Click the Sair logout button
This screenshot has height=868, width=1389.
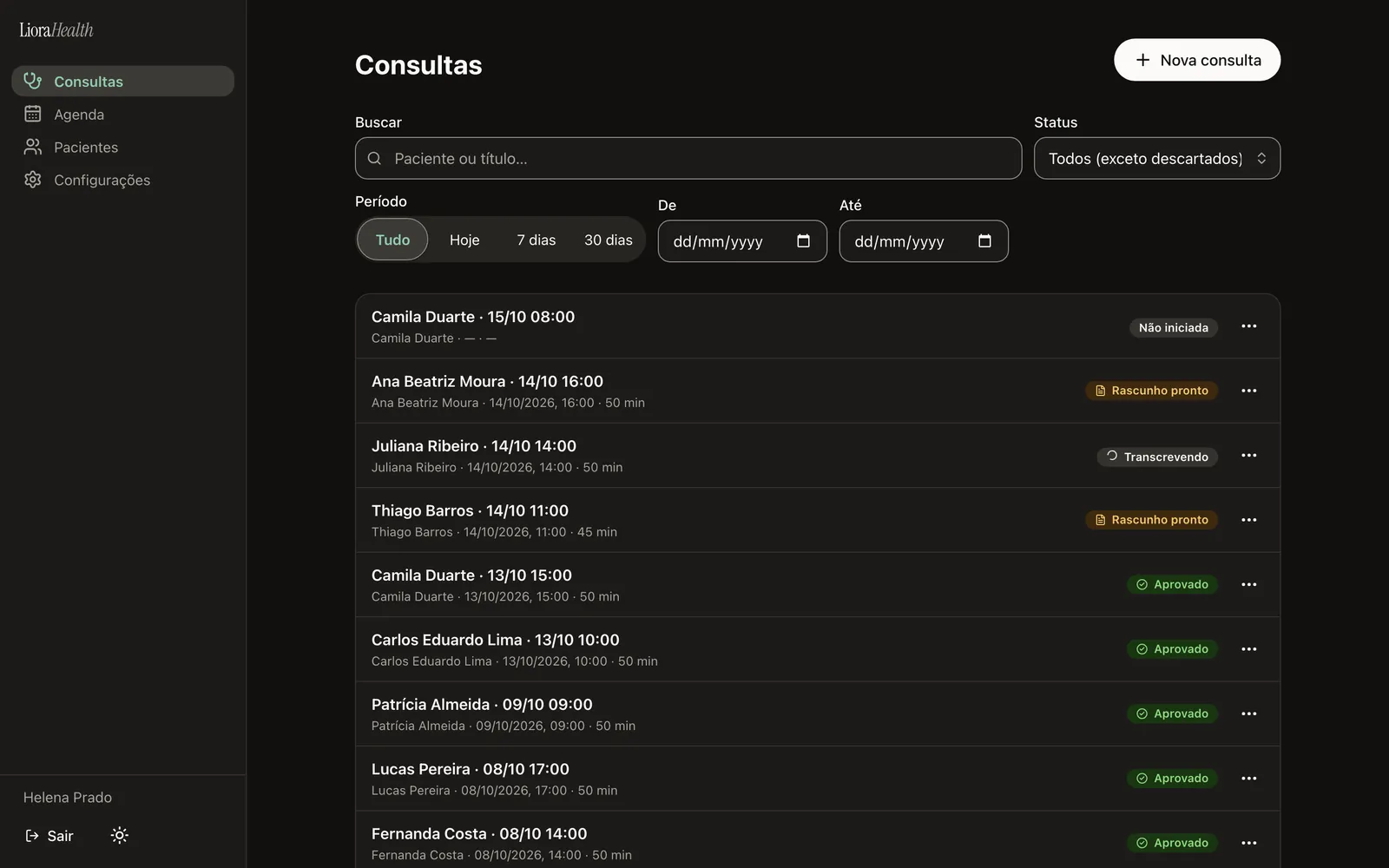click(49, 836)
